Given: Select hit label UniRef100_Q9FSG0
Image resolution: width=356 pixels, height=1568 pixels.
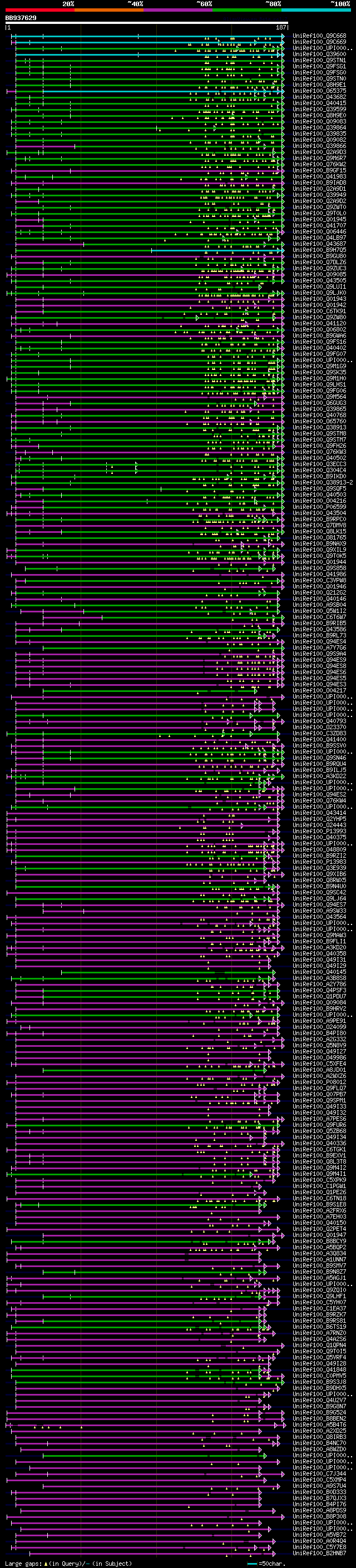Looking at the screenshot, I should (x=319, y=72).
